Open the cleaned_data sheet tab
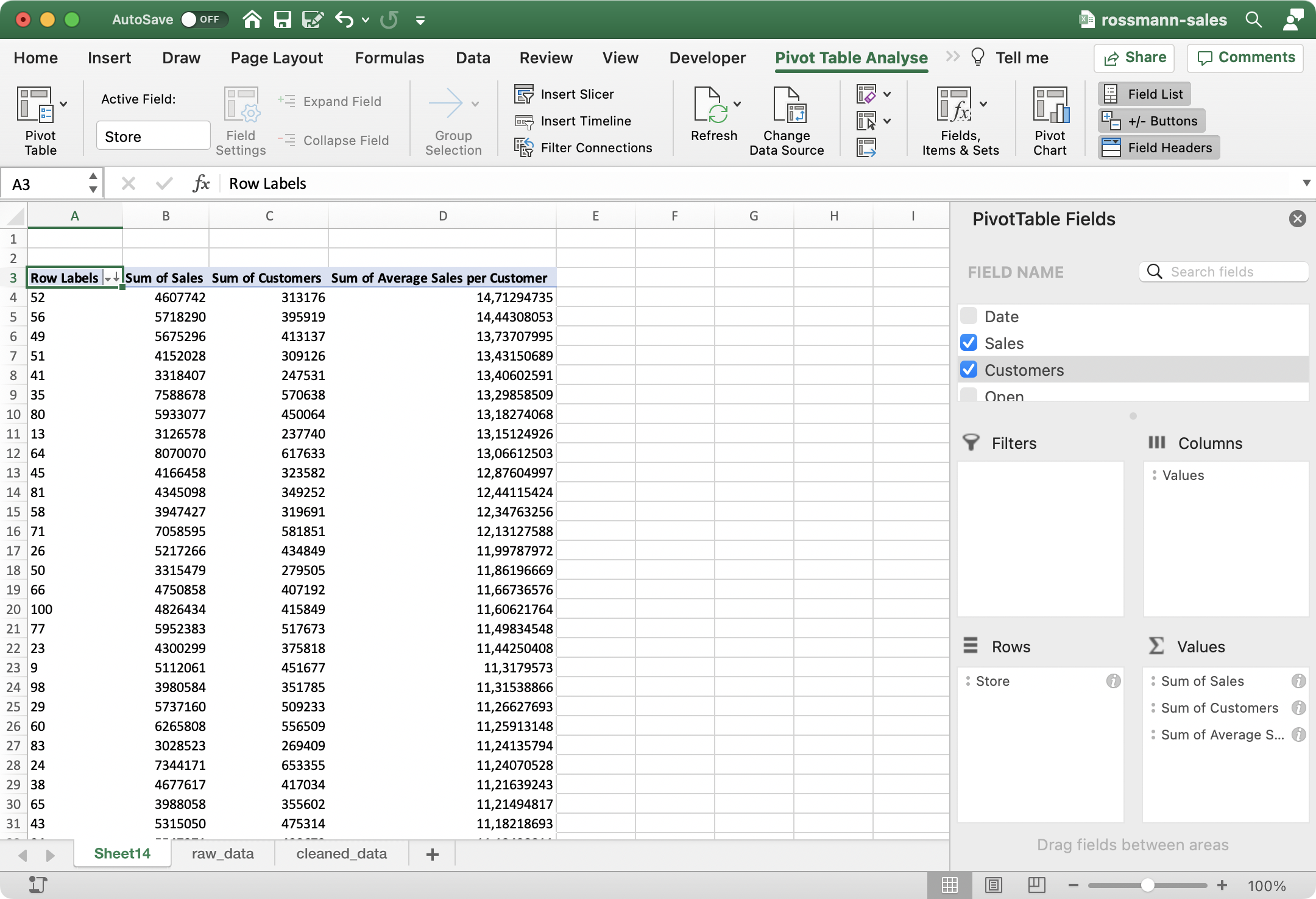Screen dimensions: 1316x899 click(341, 854)
